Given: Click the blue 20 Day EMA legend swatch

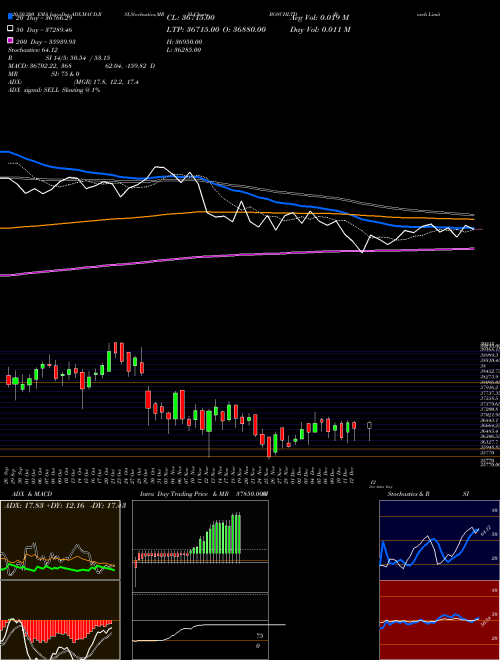Looking at the screenshot, I should (x=10, y=17).
